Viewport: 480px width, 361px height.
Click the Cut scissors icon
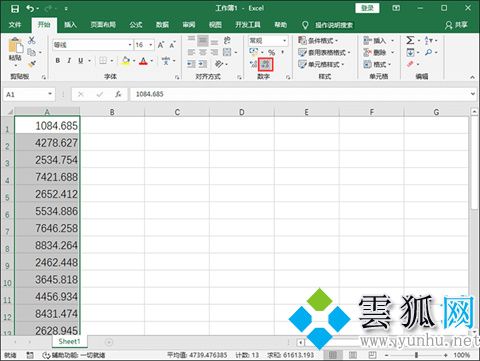click(x=32, y=40)
